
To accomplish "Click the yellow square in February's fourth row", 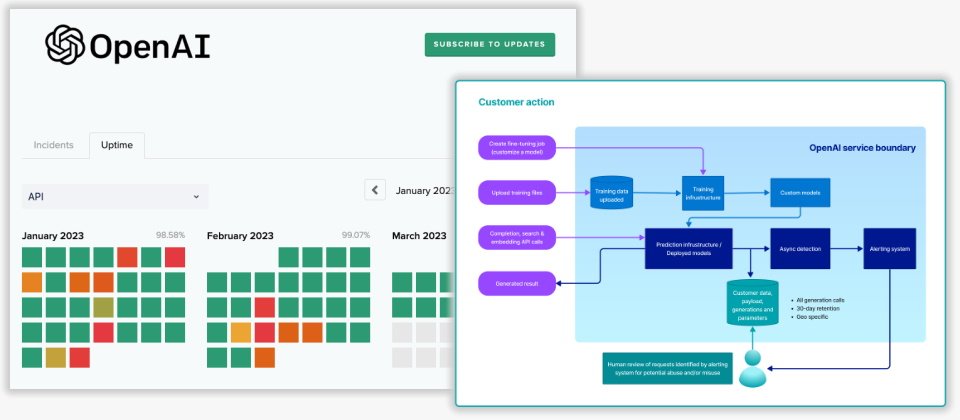I will [241, 332].
